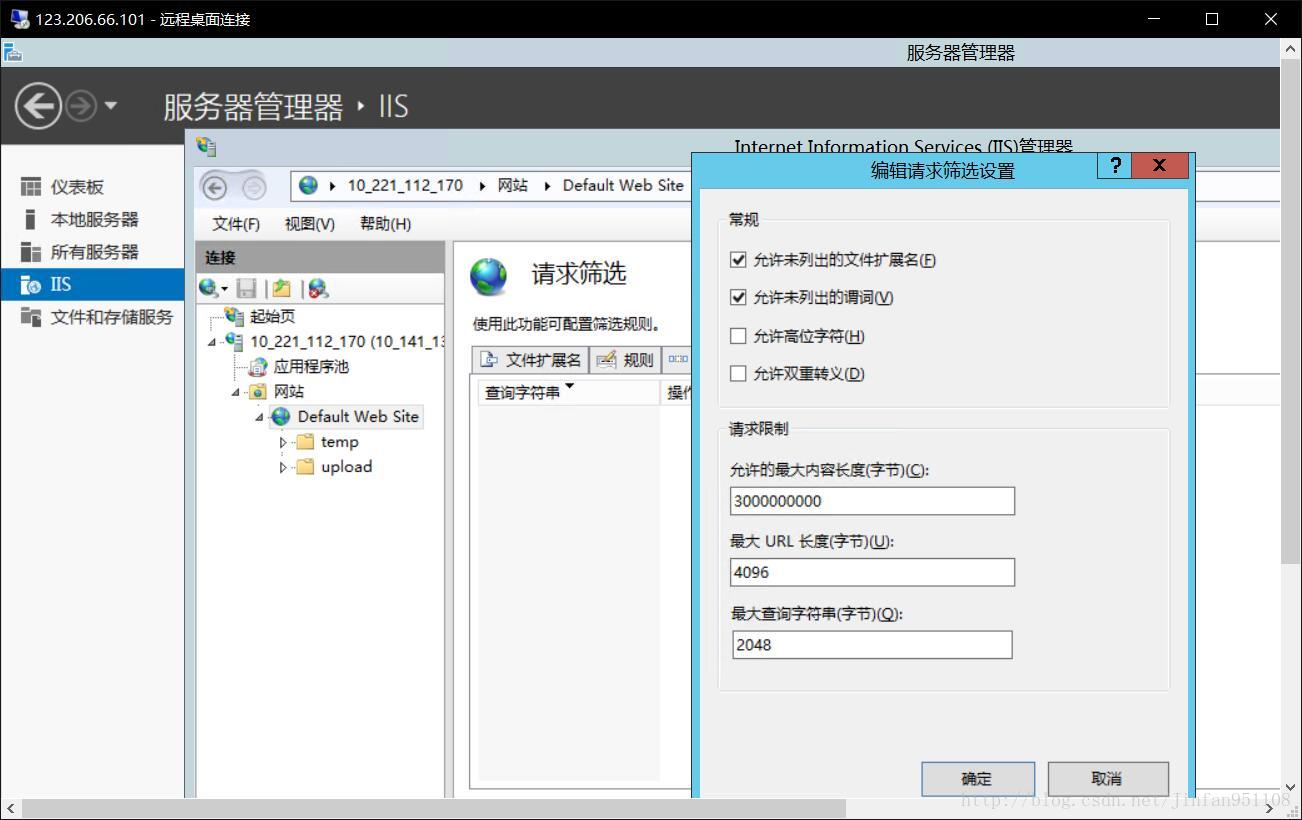The height and width of the screenshot is (820, 1302).
Task: Click the delete connection toolbar icon
Action: pos(318,288)
